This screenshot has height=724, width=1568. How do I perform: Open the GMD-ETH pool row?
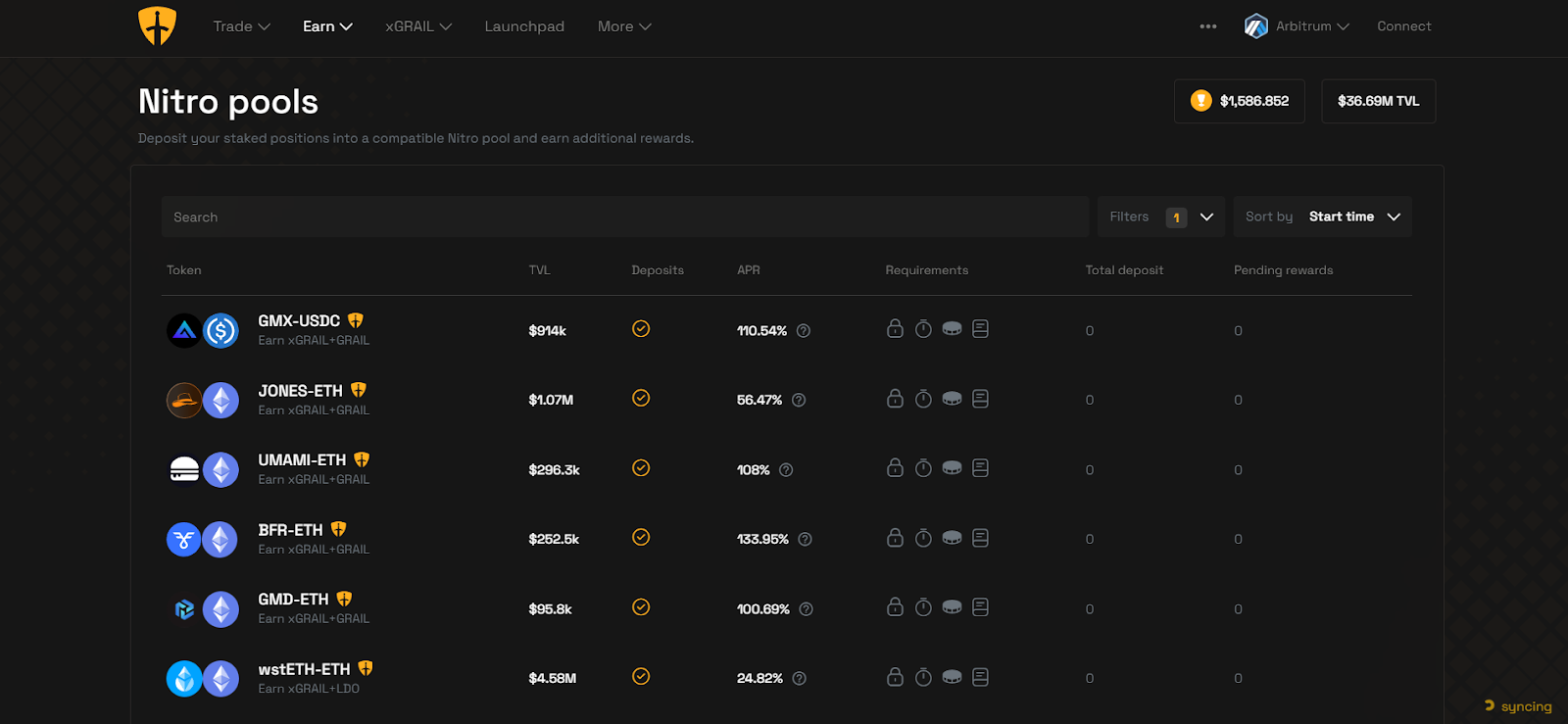click(x=787, y=608)
